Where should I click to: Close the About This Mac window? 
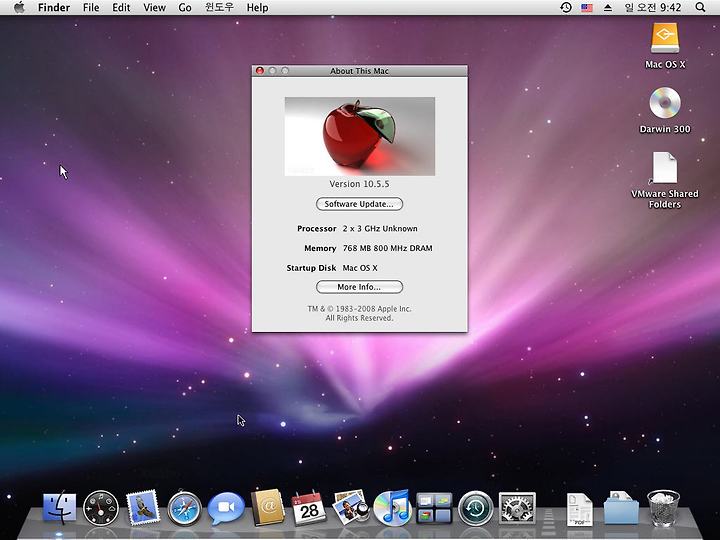pos(260,71)
